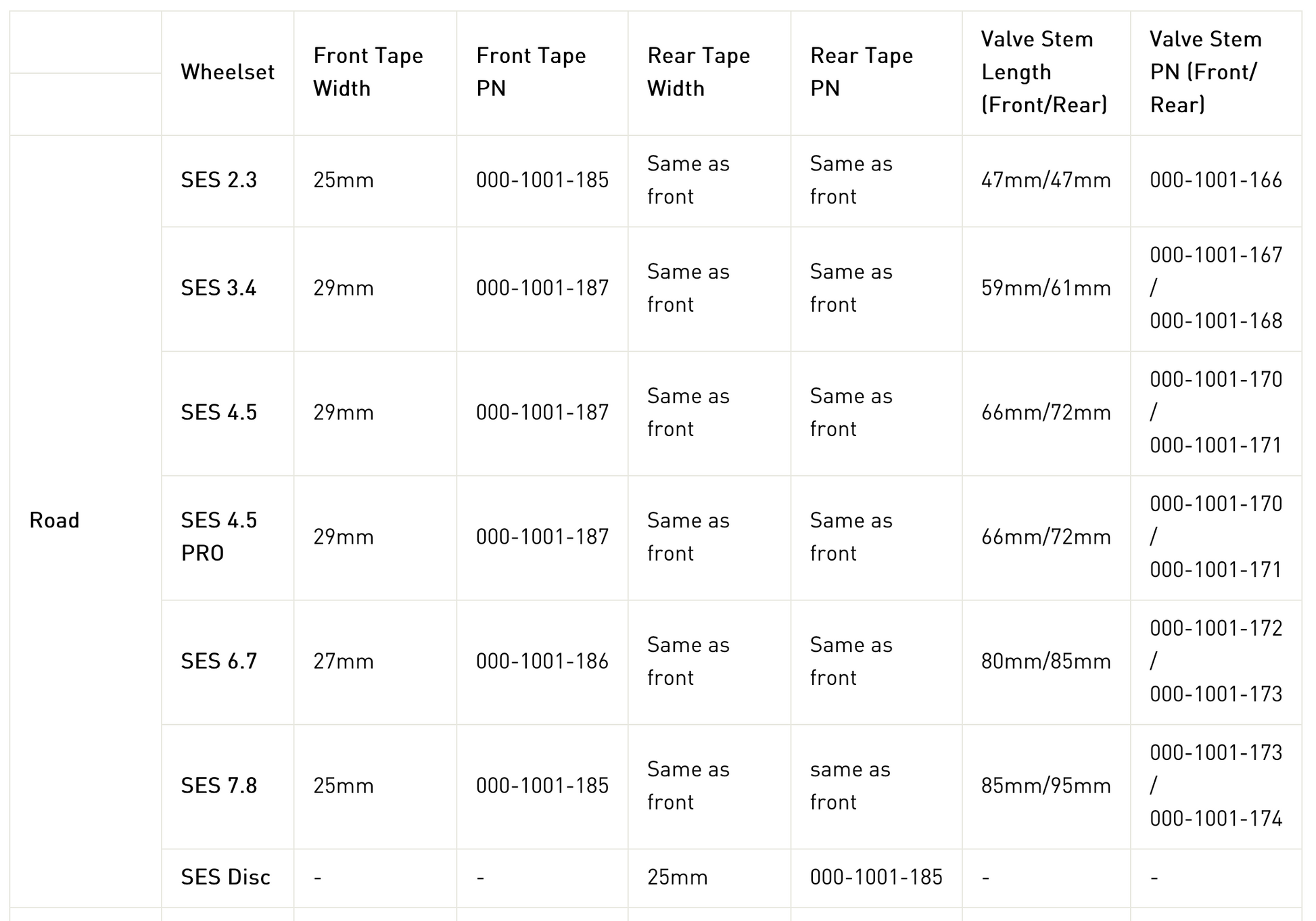Screen dimensions: 1316x921
Task: Select the SES 7.8 wheelset name
Action: (x=219, y=786)
